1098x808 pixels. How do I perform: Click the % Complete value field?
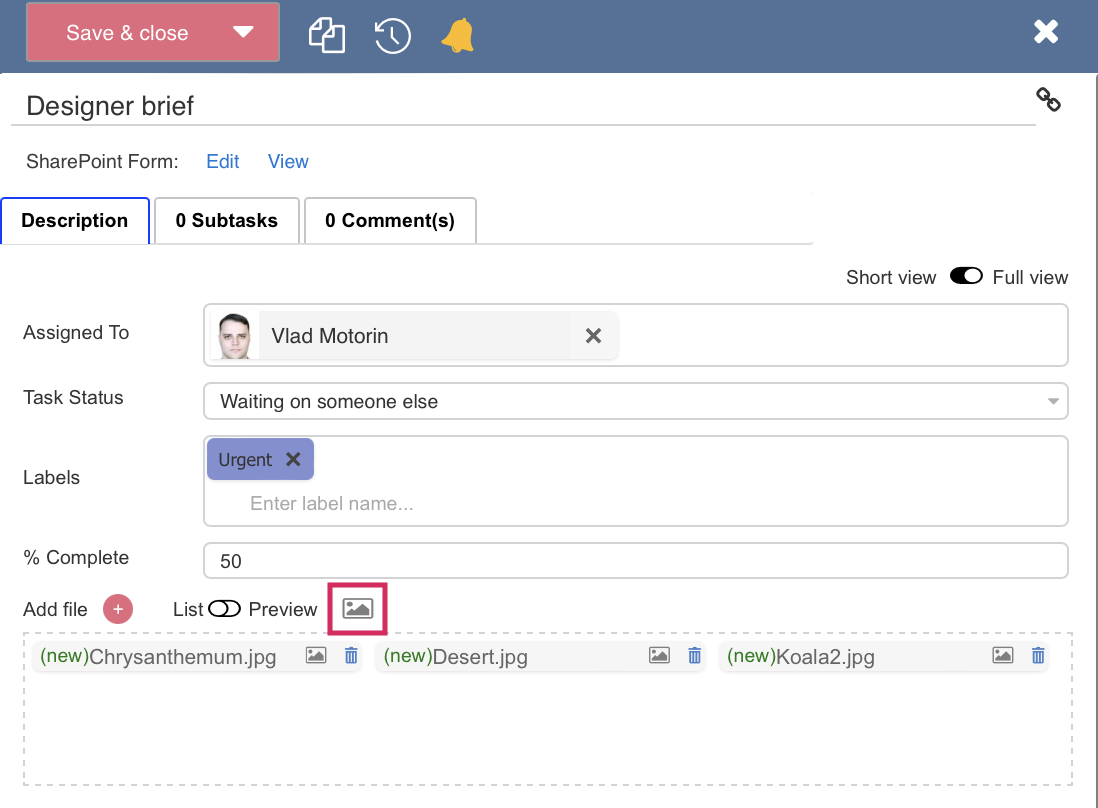pos(636,561)
